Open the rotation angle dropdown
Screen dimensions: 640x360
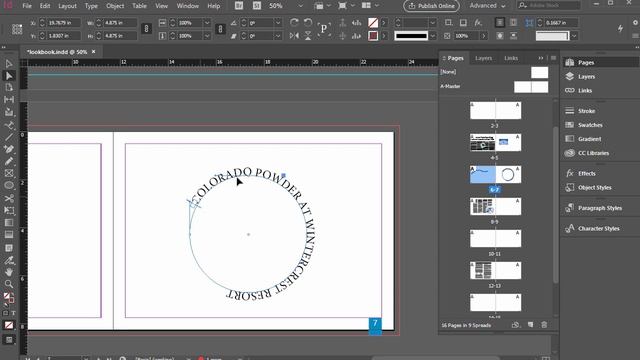coord(278,23)
